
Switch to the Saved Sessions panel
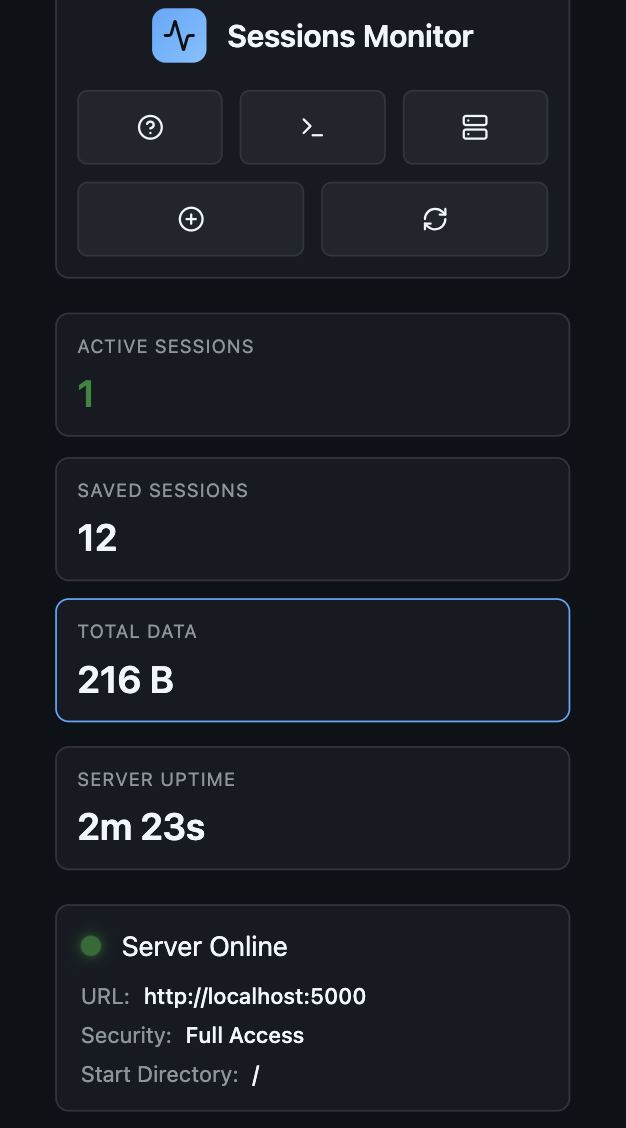pyautogui.click(x=312, y=518)
